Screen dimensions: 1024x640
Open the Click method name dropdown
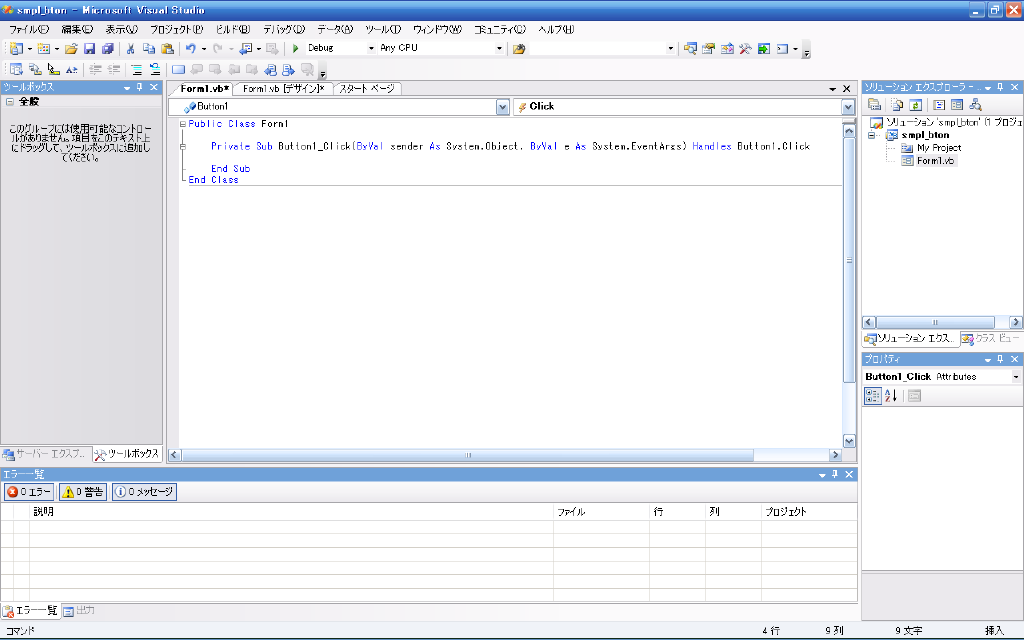(848, 107)
